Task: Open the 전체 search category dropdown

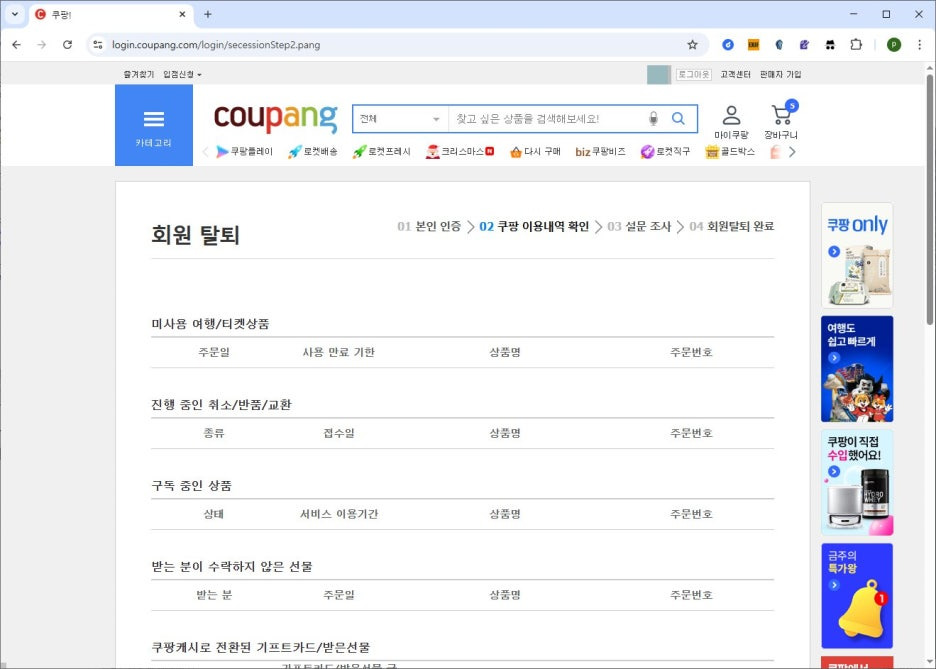Action: tap(401, 119)
